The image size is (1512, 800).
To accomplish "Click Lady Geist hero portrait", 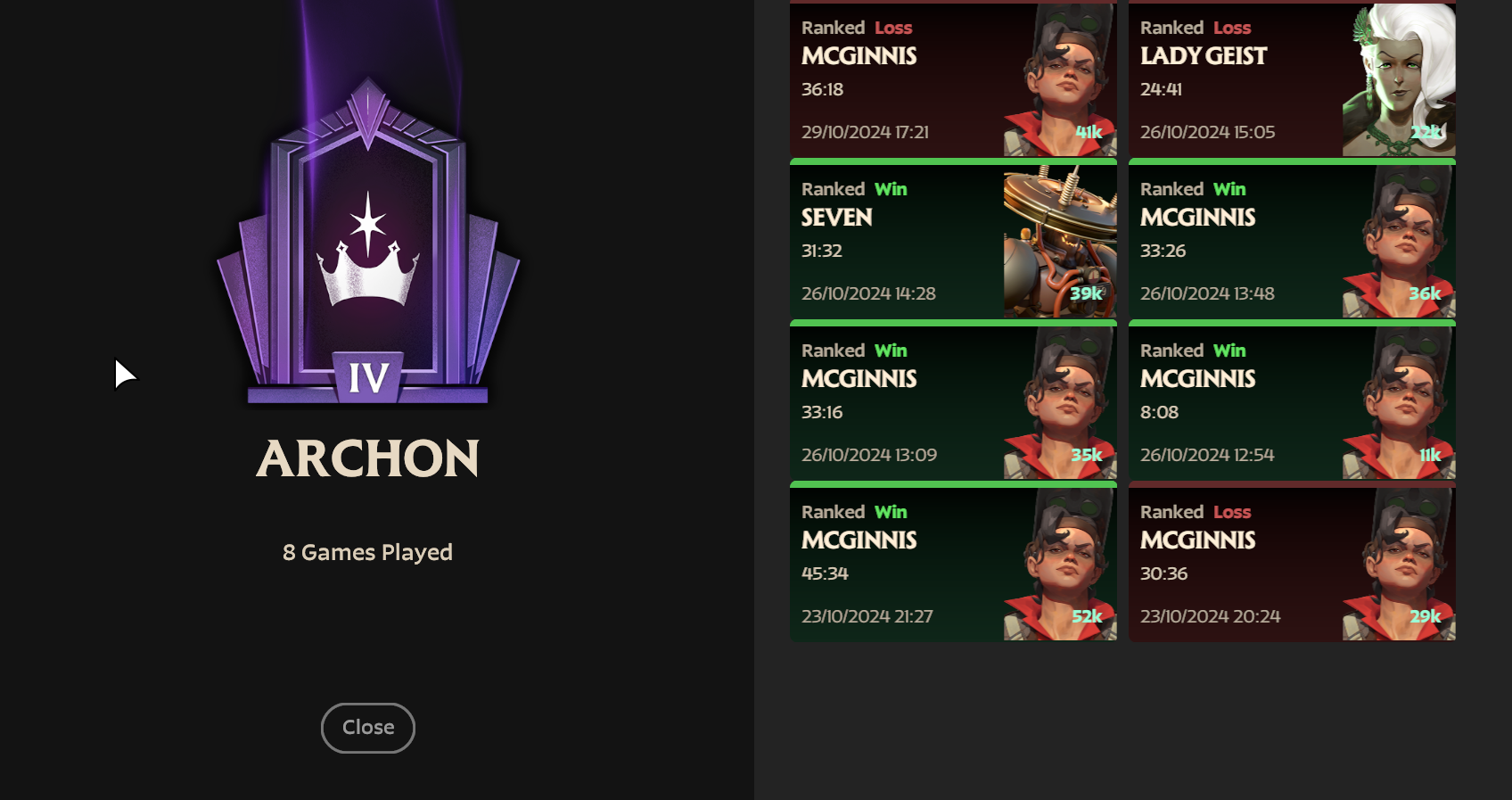I will [1399, 80].
